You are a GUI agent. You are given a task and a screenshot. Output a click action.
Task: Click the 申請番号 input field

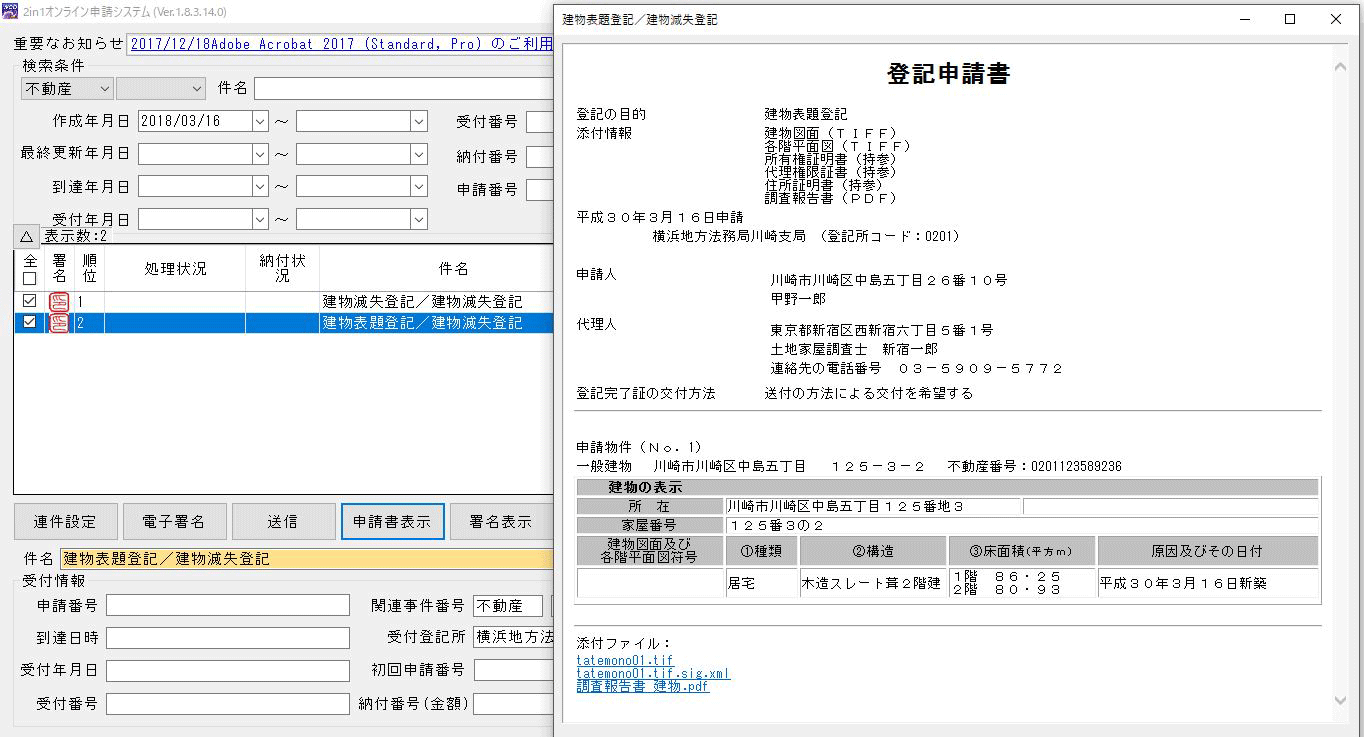pos(228,605)
